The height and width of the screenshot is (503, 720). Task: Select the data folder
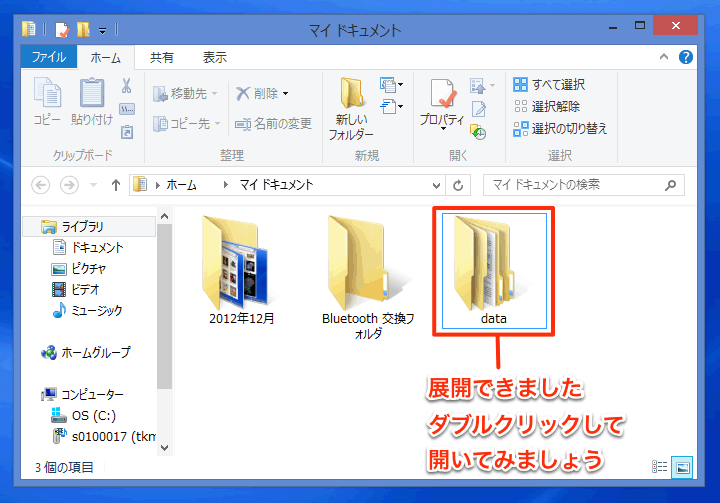click(x=494, y=271)
